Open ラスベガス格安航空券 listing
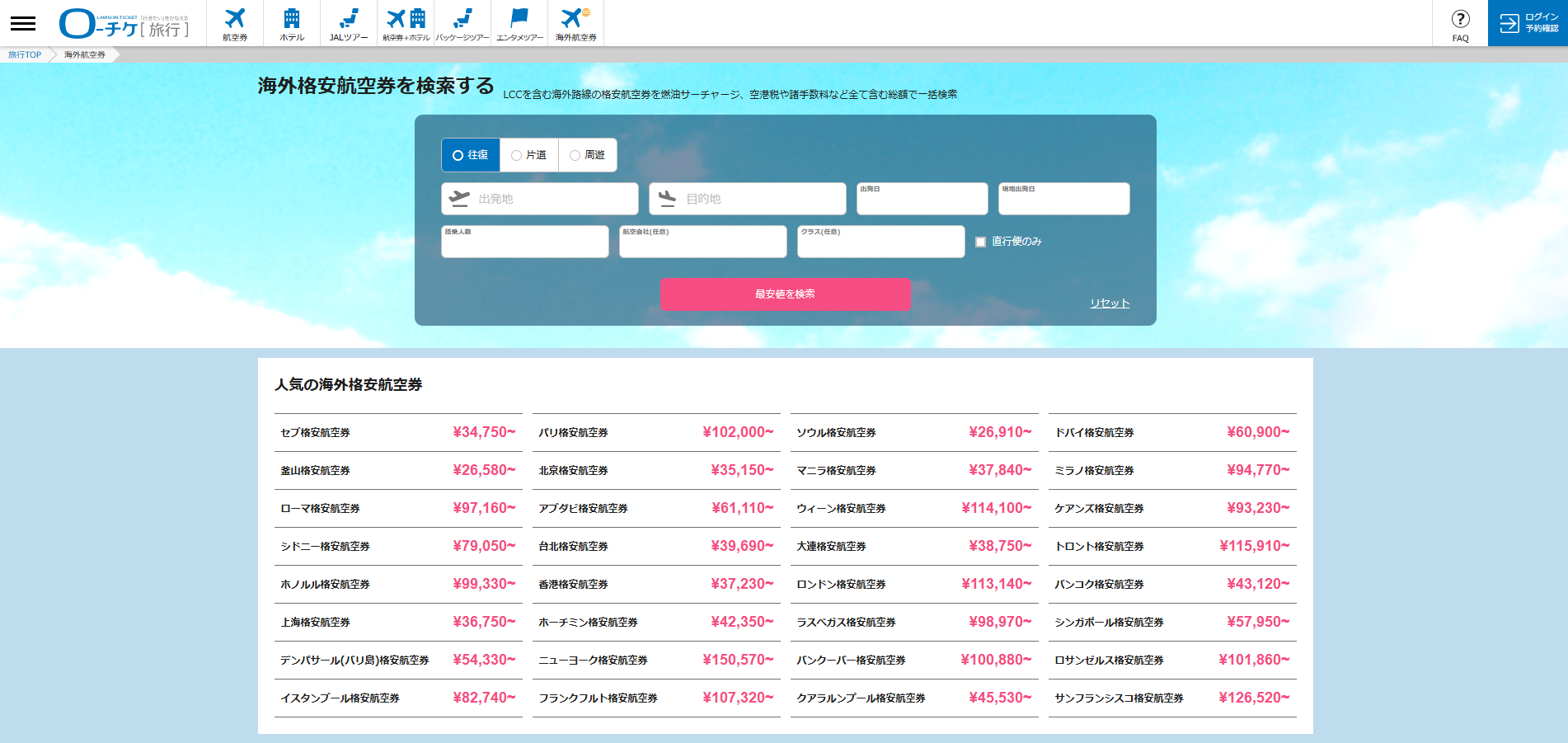Screen dimensions: 1568x743 coord(914,622)
